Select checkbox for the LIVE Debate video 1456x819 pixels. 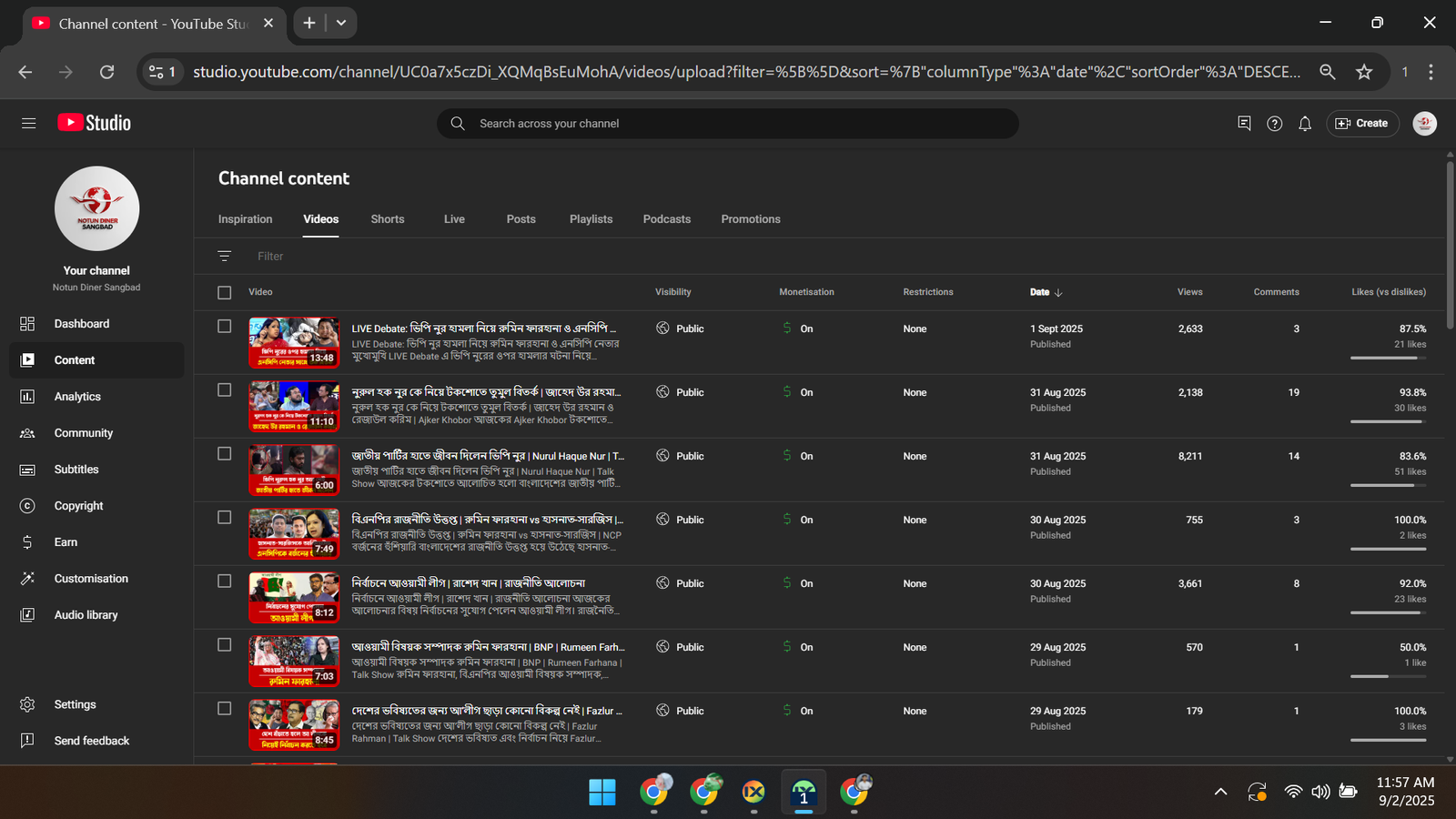click(x=225, y=327)
